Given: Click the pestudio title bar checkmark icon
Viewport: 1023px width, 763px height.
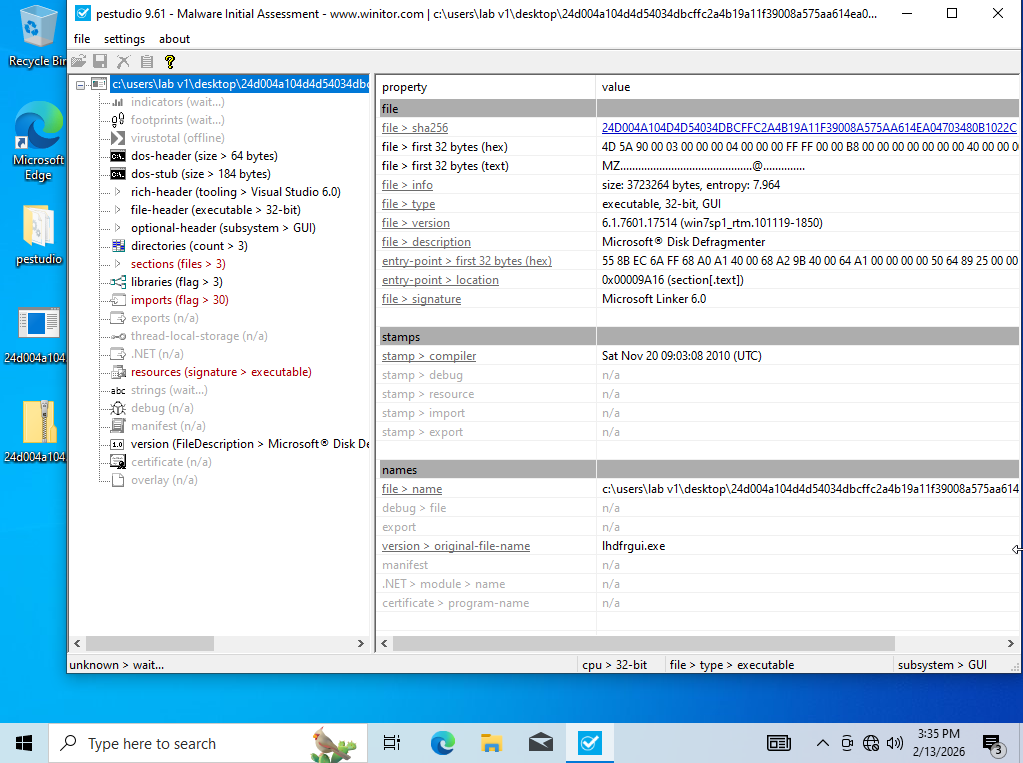Looking at the screenshot, I should (x=83, y=13).
